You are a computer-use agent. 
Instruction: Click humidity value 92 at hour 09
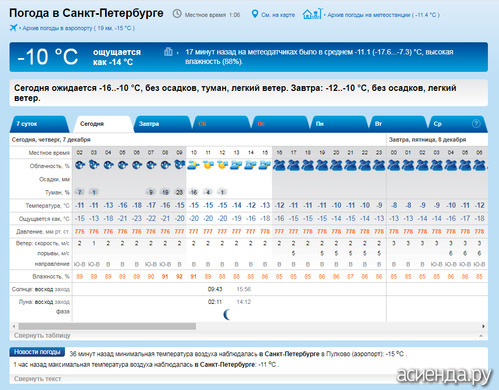pos(179,276)
